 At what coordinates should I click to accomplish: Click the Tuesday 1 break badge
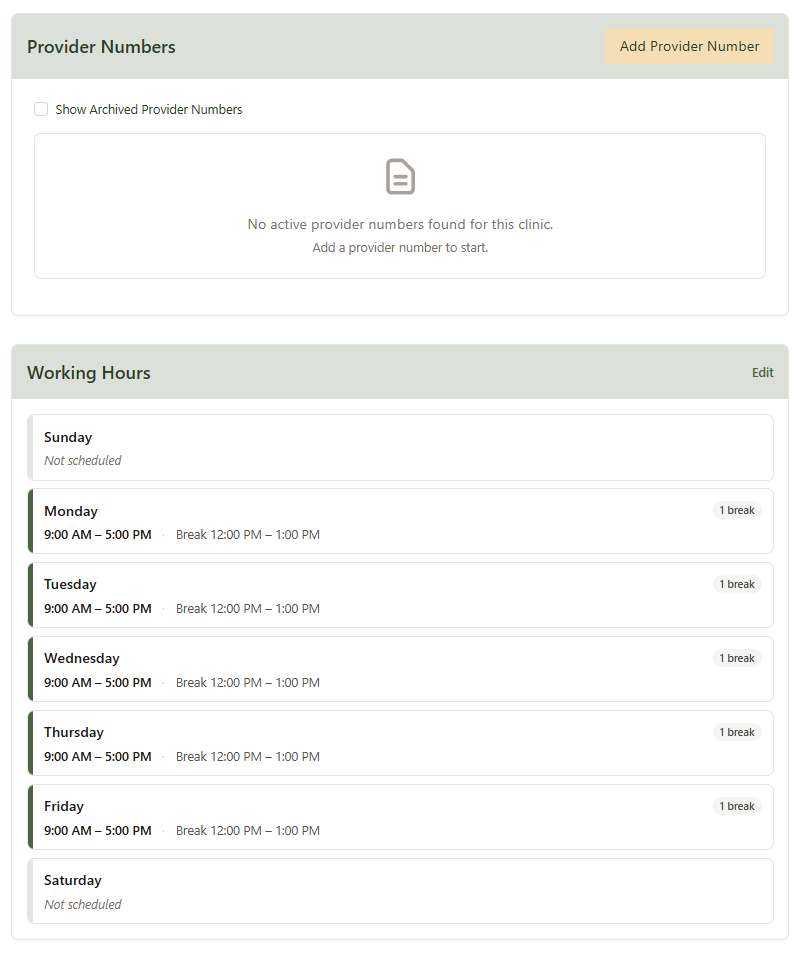click(x=737, y=585)
